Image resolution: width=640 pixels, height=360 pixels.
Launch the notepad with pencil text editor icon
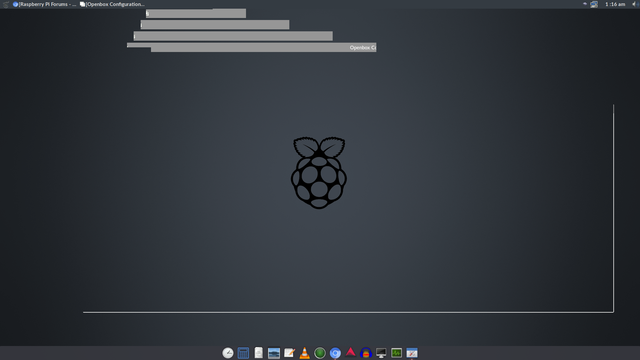[289, 353]
